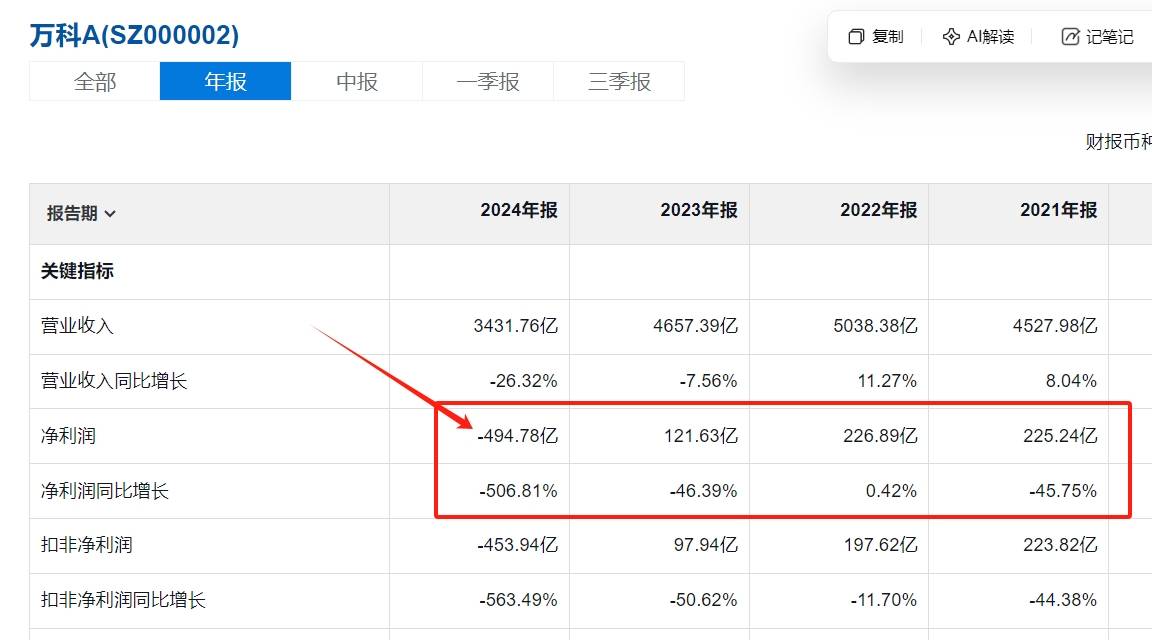Click the 营业收入同比增长 row label

(x=114, y=381)
